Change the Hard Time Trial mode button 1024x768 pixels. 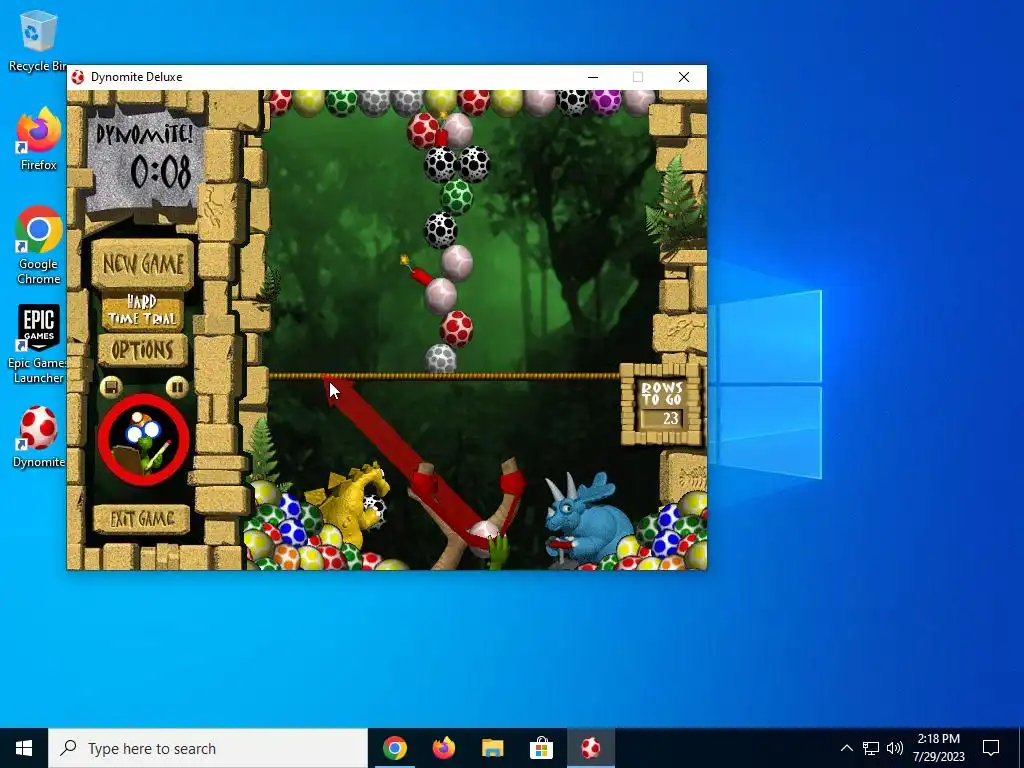pos(142,311)
